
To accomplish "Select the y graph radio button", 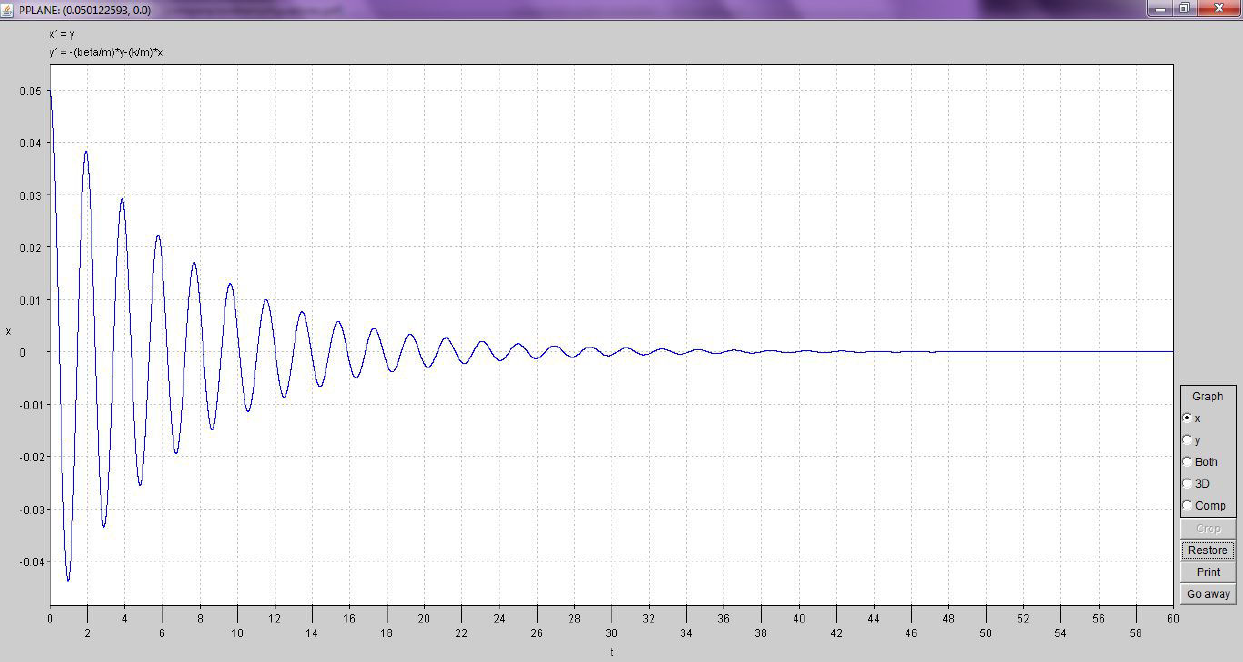I will pyautogui.click(x=1187, y=440).
